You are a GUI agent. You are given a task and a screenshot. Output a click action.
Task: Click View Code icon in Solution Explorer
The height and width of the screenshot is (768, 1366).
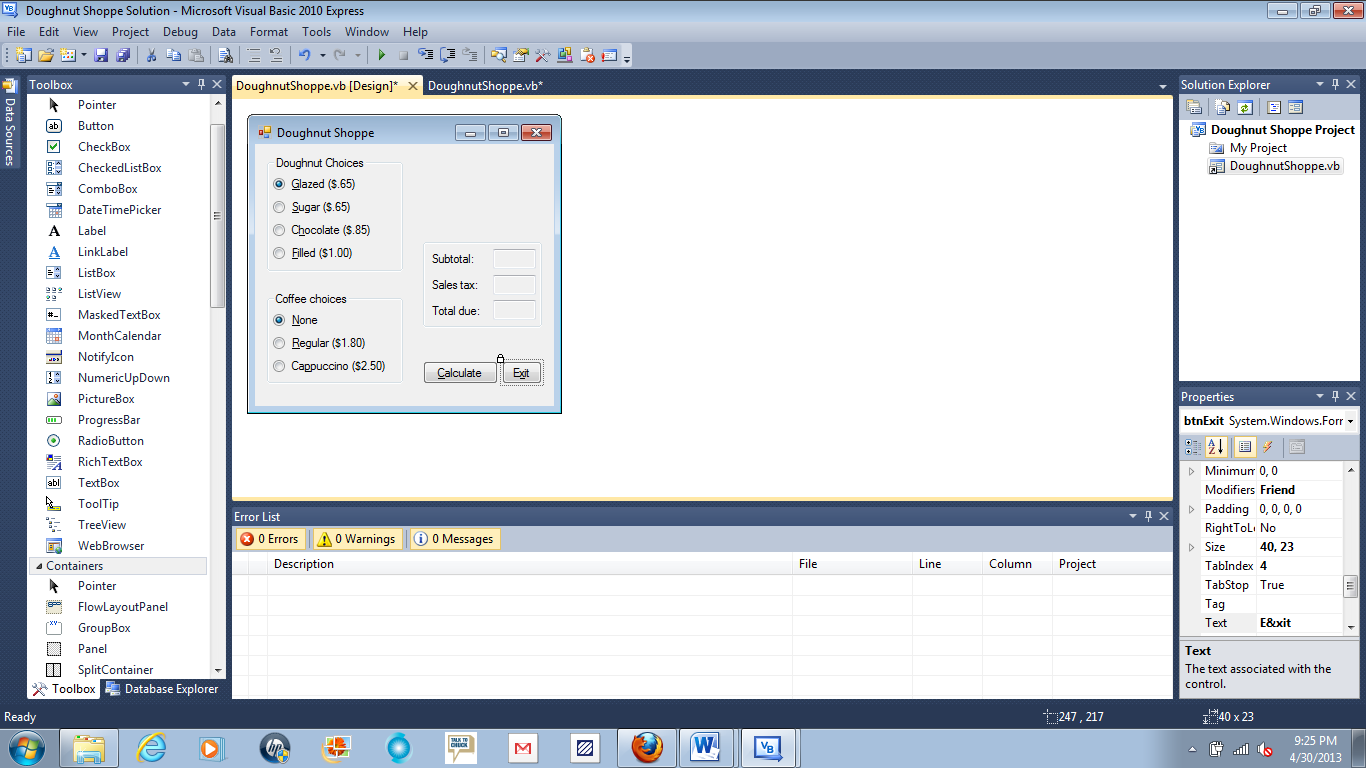pyautogui.click(x=1274, y=107)
